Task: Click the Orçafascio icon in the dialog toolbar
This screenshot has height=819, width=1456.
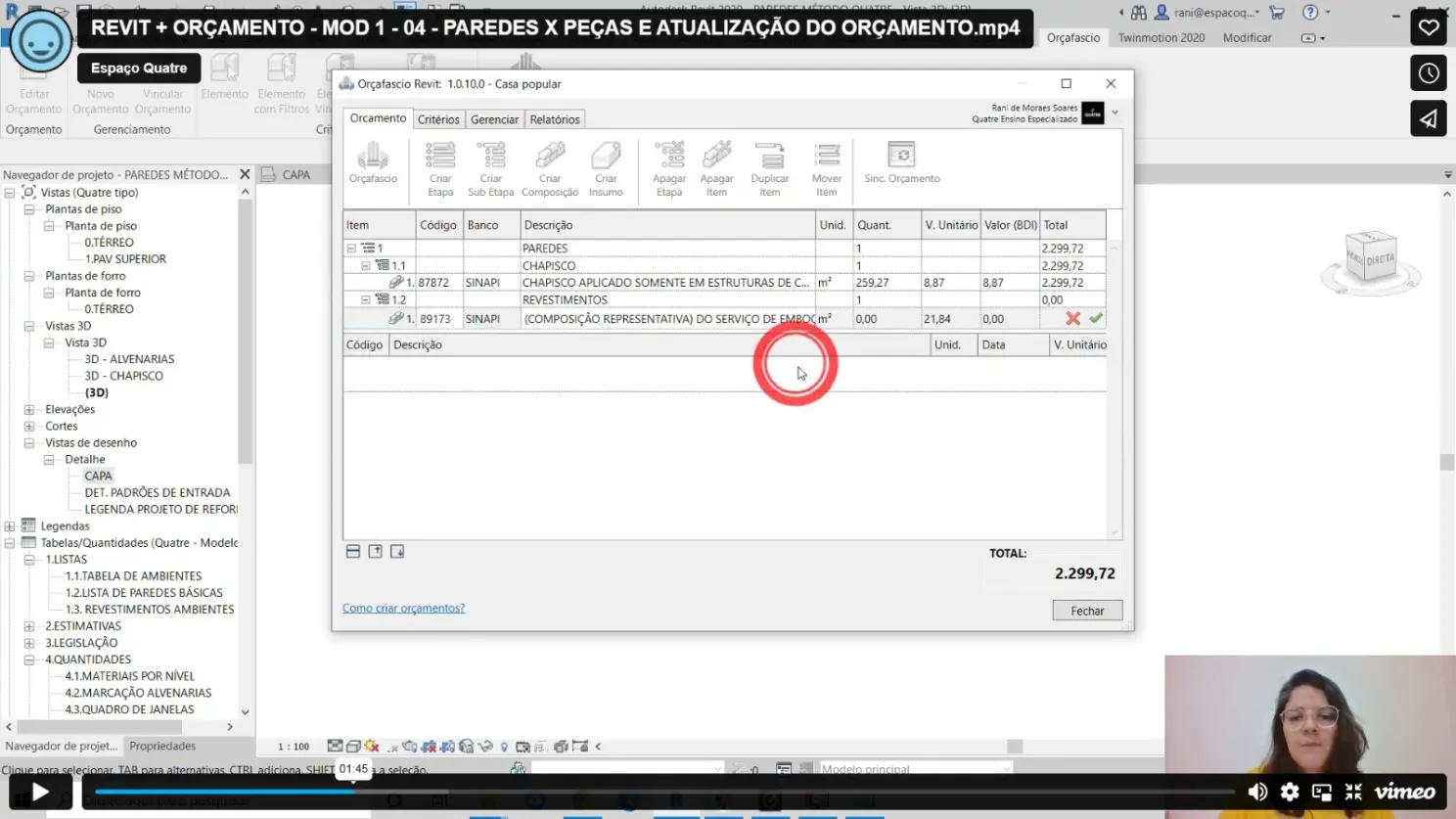Action: tap(373, 162)
